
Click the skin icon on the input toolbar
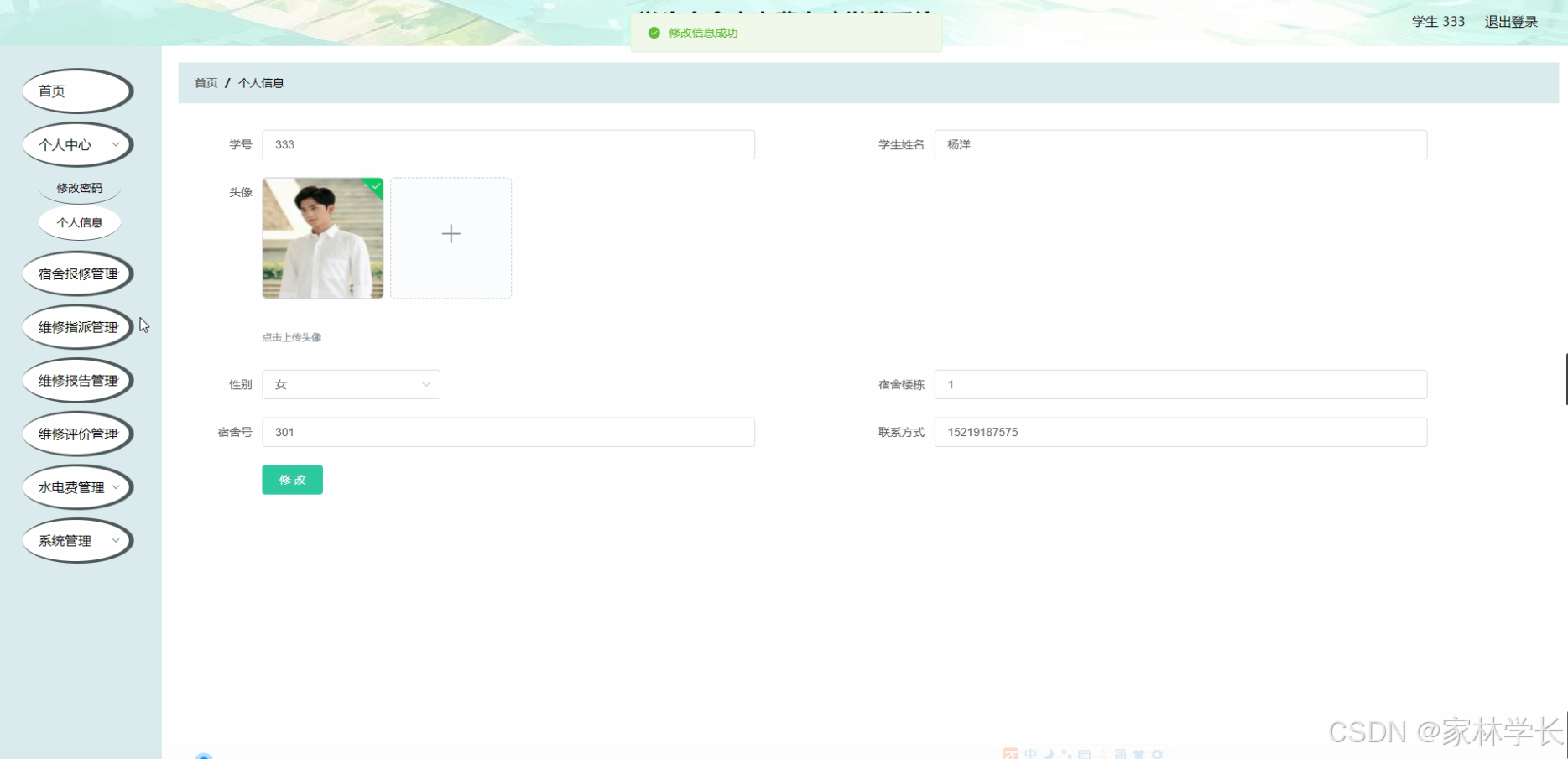tap(1138, 754)
